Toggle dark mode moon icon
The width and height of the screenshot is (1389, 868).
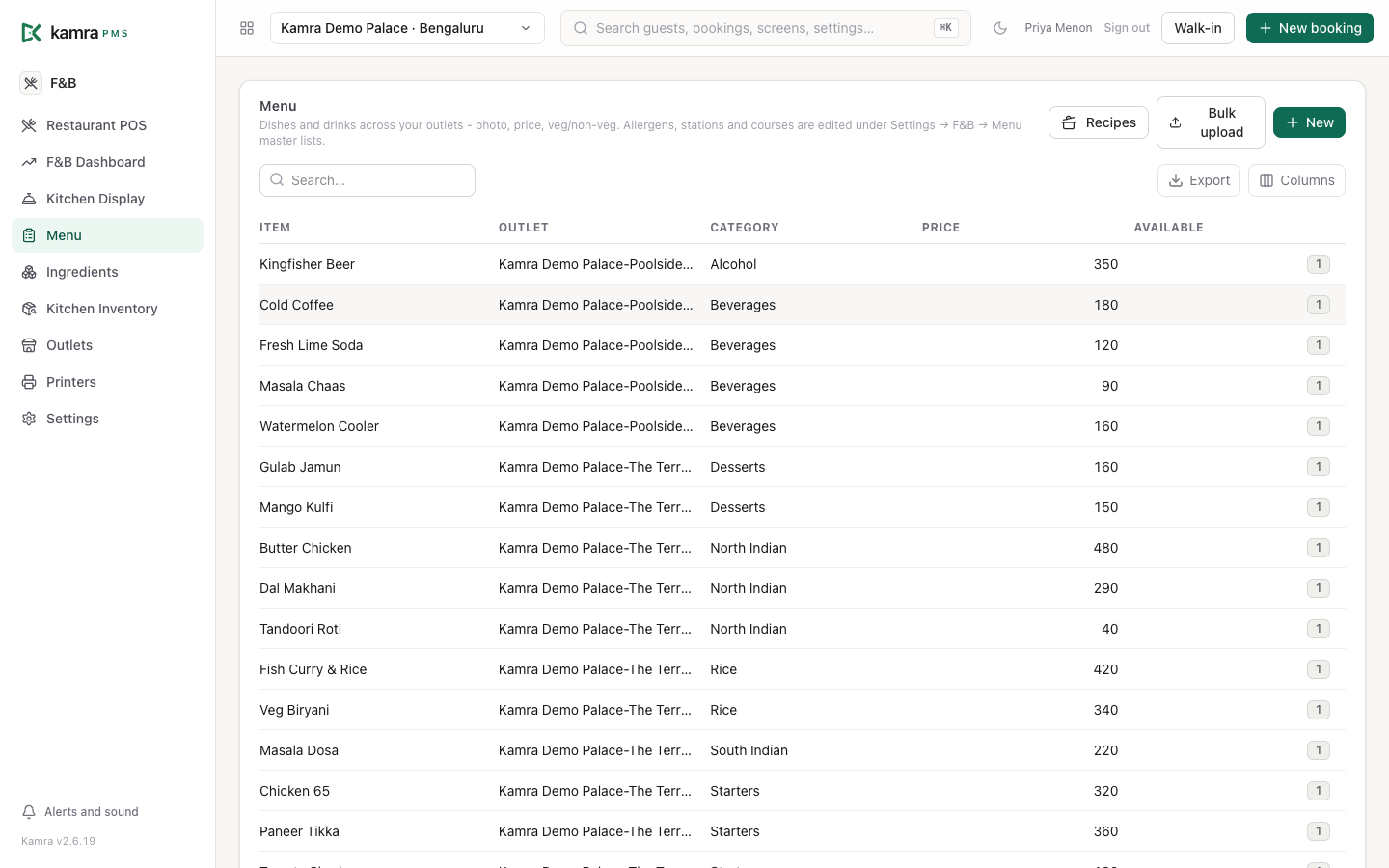[1000, 28]
